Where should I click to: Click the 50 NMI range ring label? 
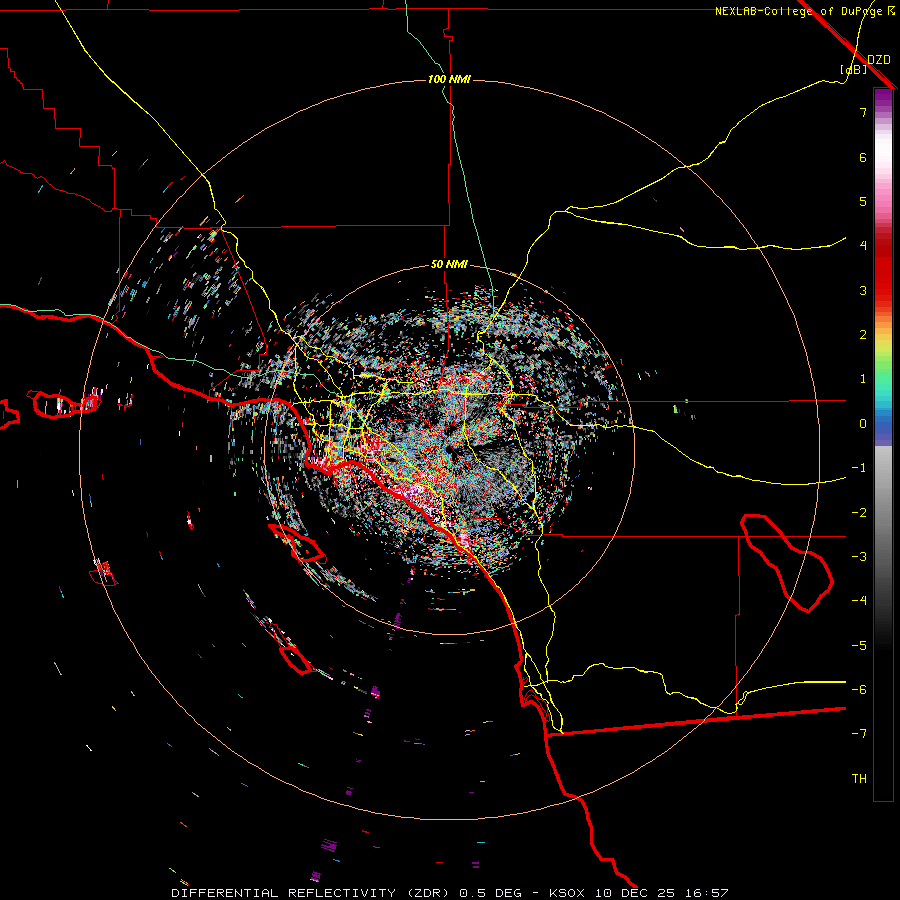pyautogui.click(x=449, y=265)
